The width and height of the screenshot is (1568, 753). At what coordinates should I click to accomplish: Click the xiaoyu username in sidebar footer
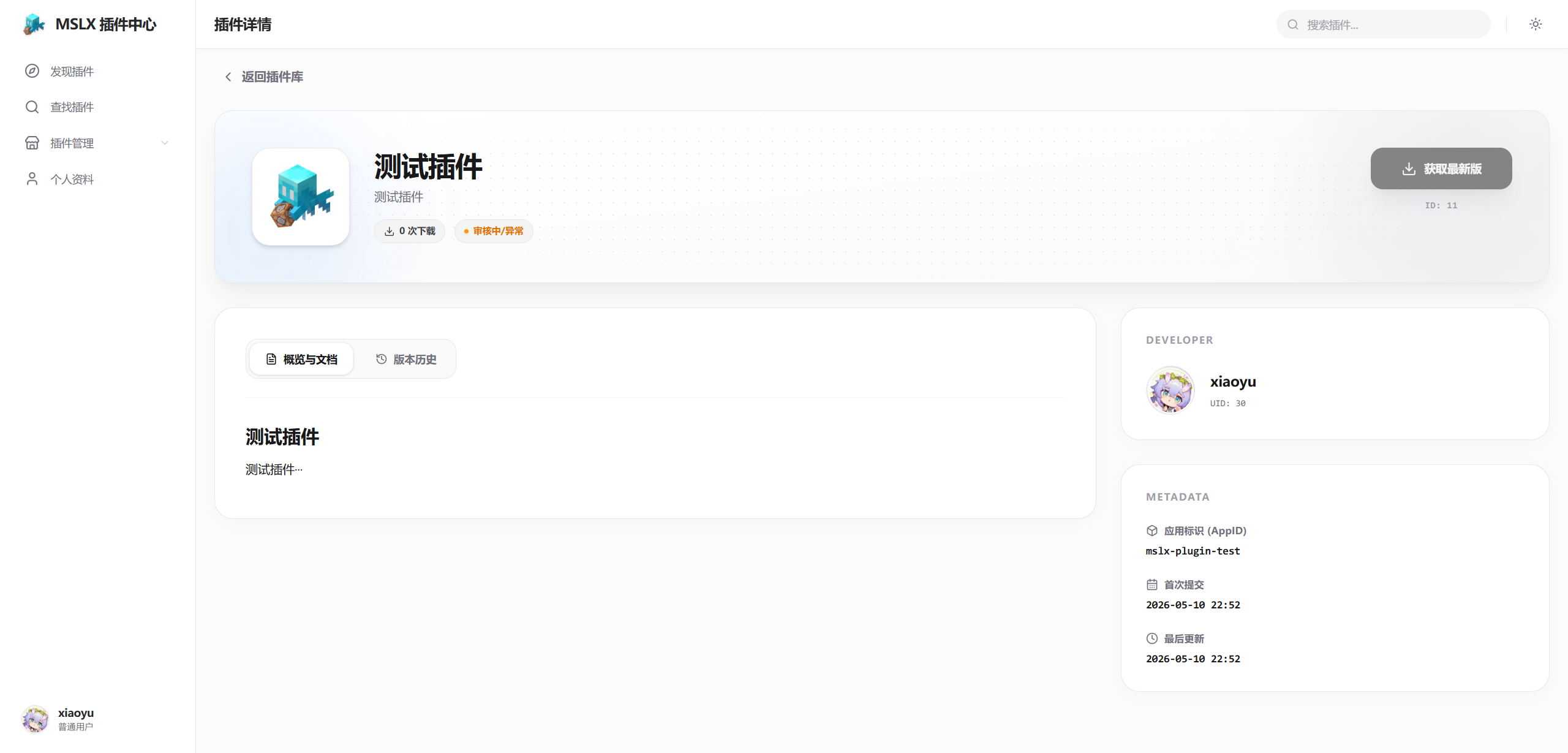[76, 713]
